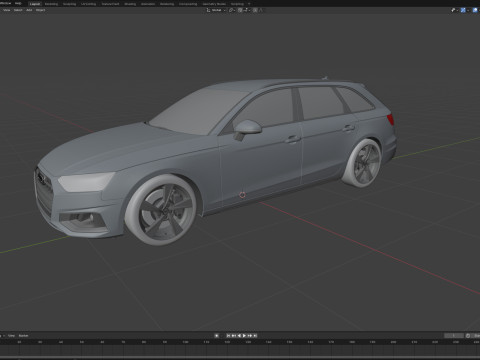The width and height of the screenshot is (480, 360).
Task: Open the UV Editing workspace tab
Action: [x=88, y=4]
